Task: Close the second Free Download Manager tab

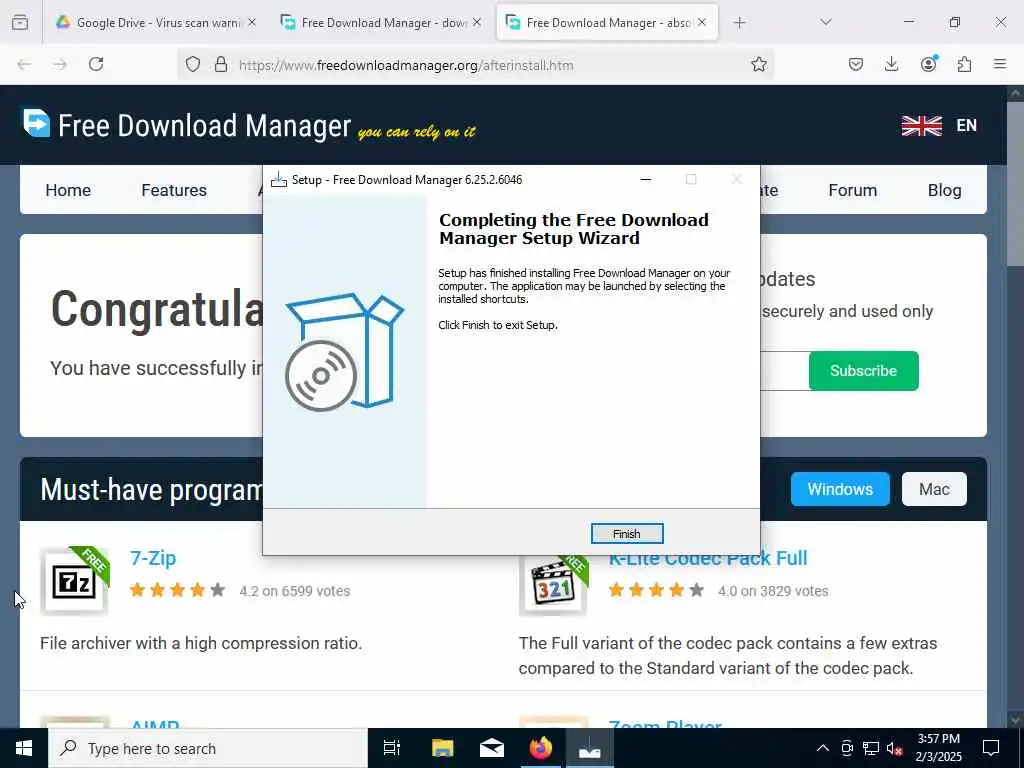Action: pos(477,23)
